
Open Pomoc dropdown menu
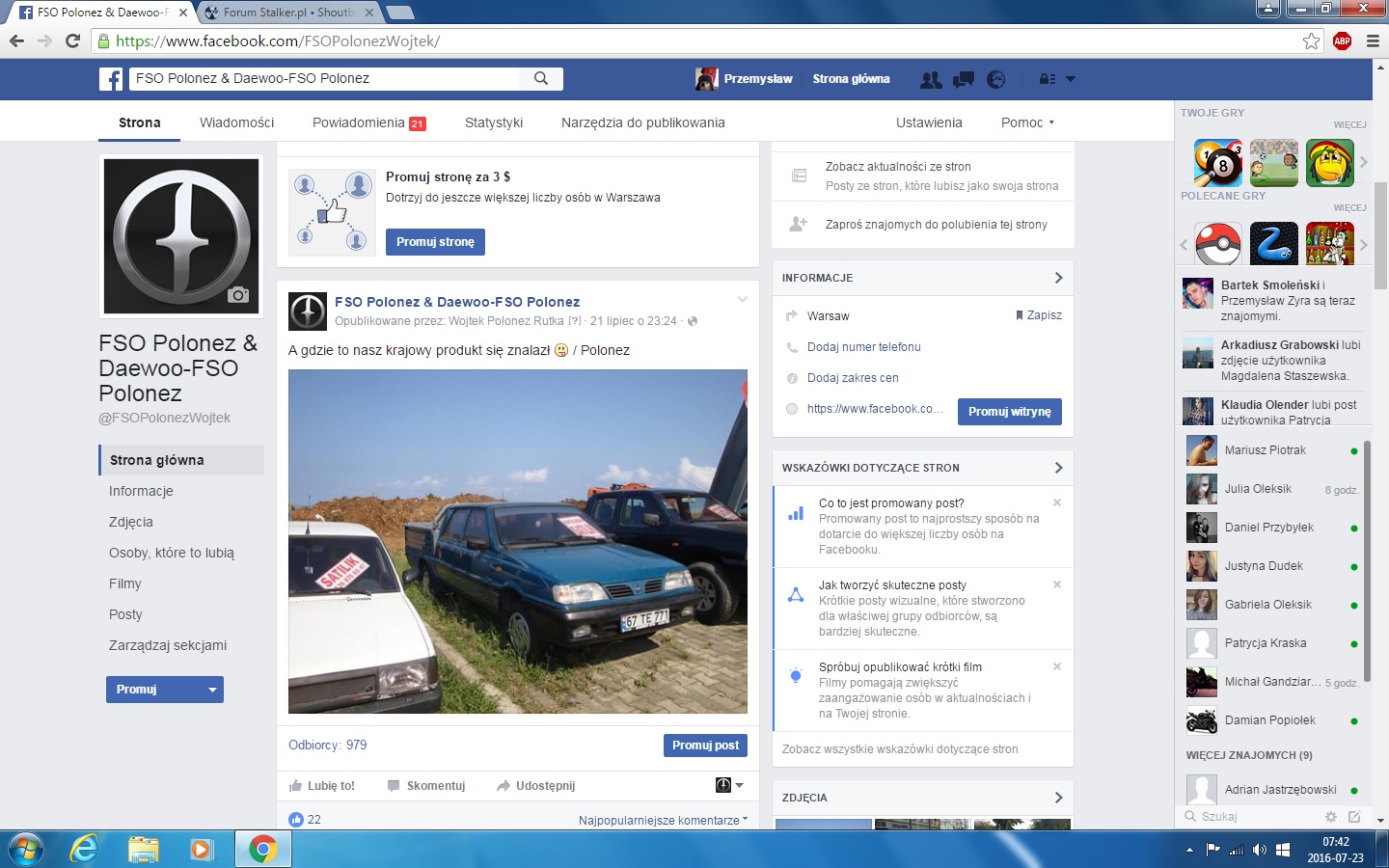[x=1027, y=122]
